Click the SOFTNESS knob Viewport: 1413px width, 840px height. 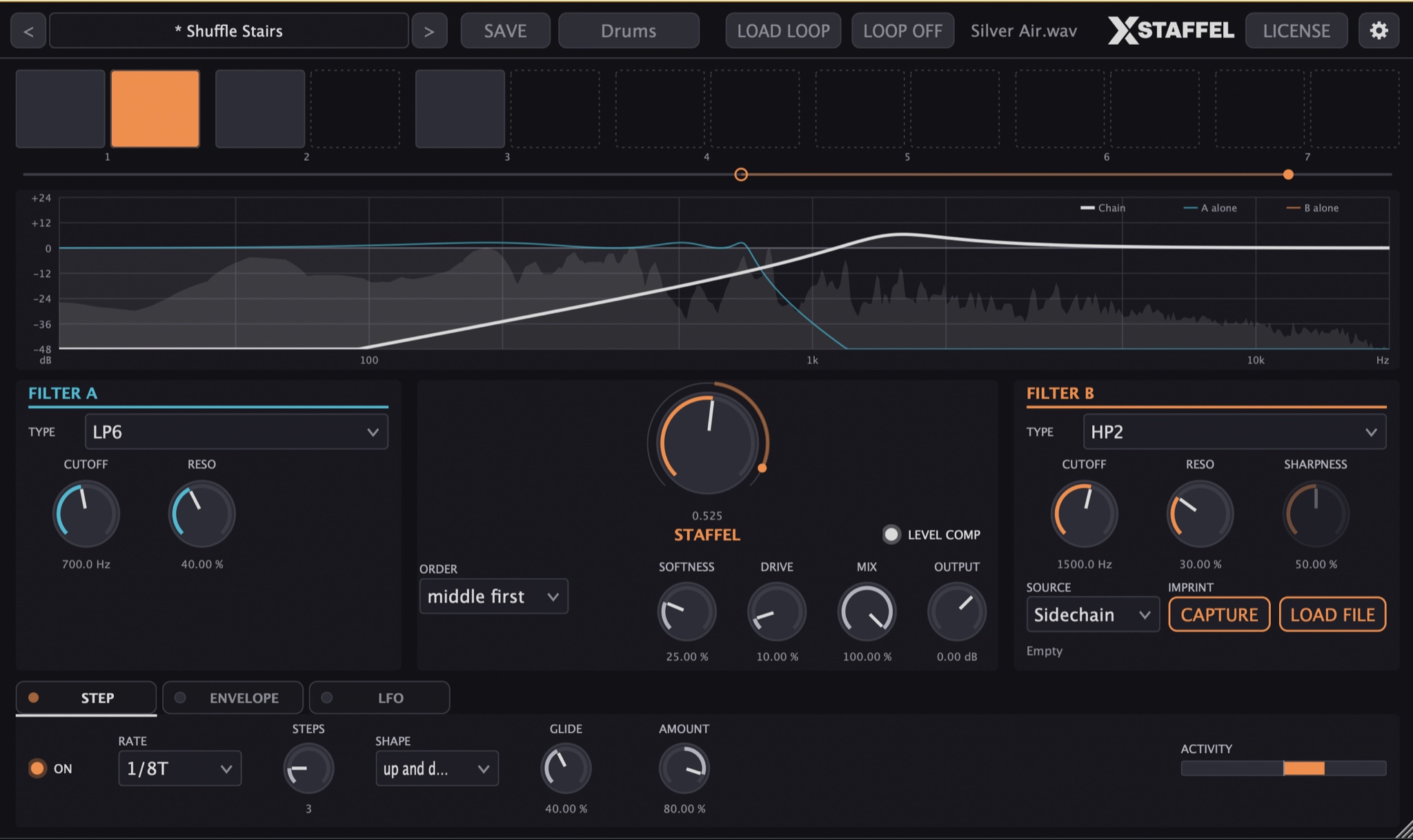(x=686, y=612)
